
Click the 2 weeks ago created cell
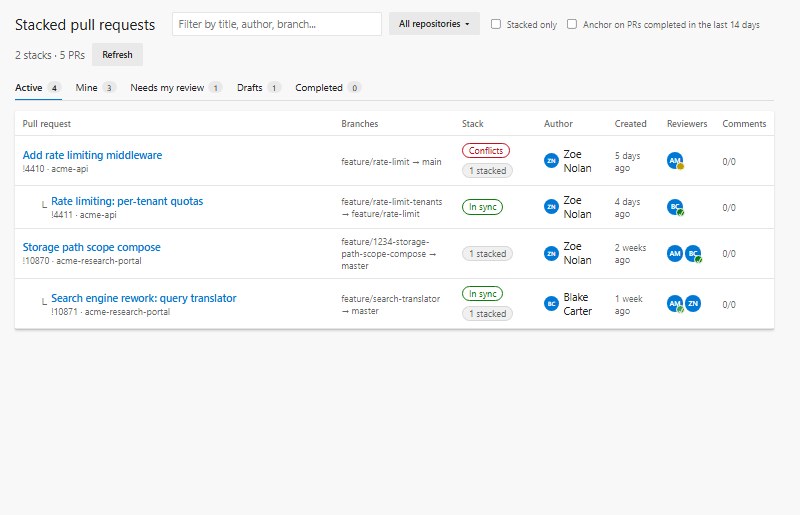(631, 254)
